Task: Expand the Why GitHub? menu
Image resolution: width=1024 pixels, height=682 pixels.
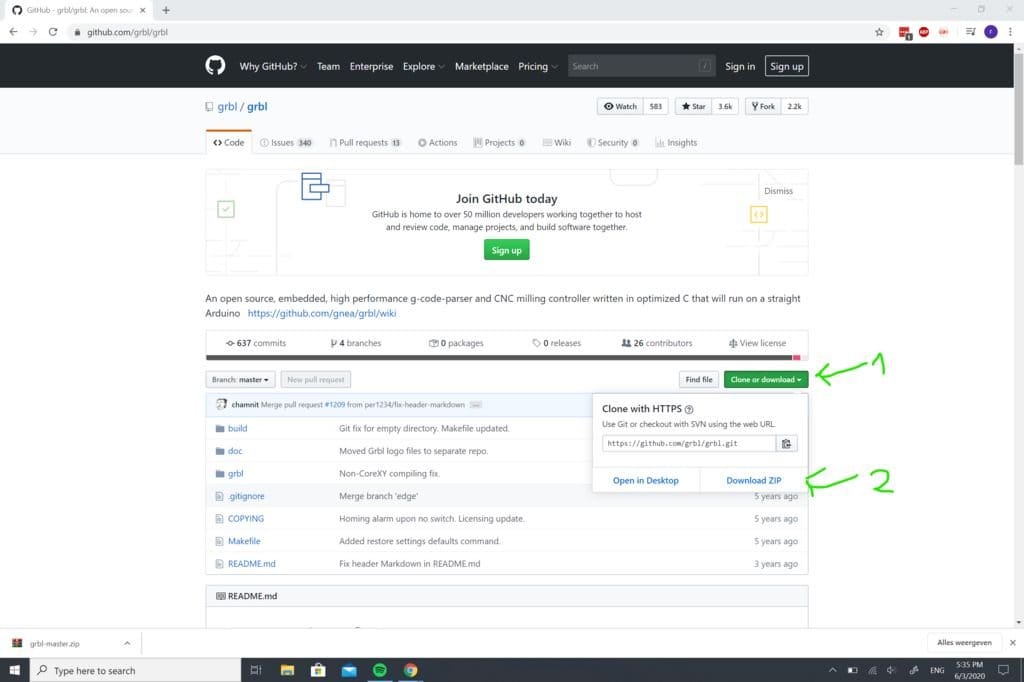Action: pos(272,67)
